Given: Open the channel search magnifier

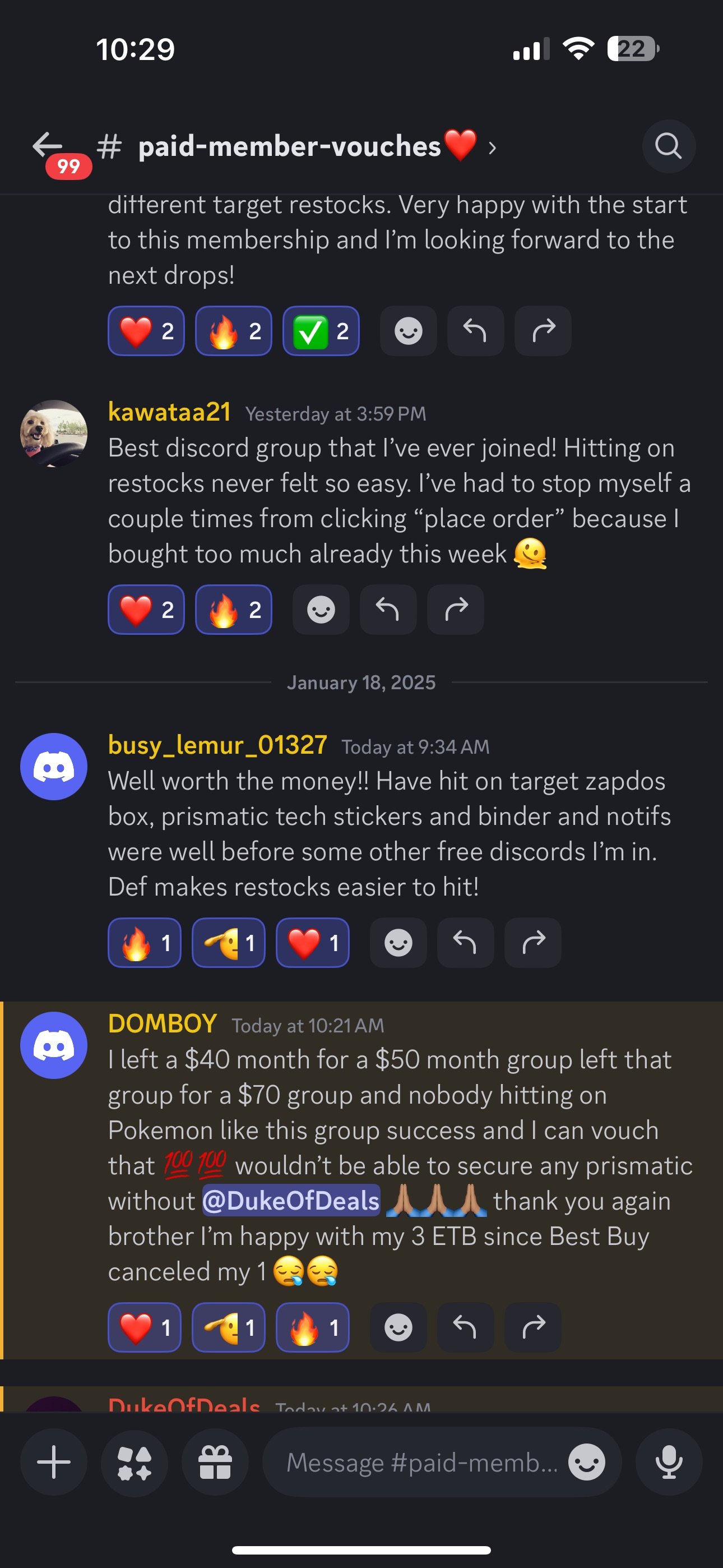Looking at the screenshot, I should 668,146.
